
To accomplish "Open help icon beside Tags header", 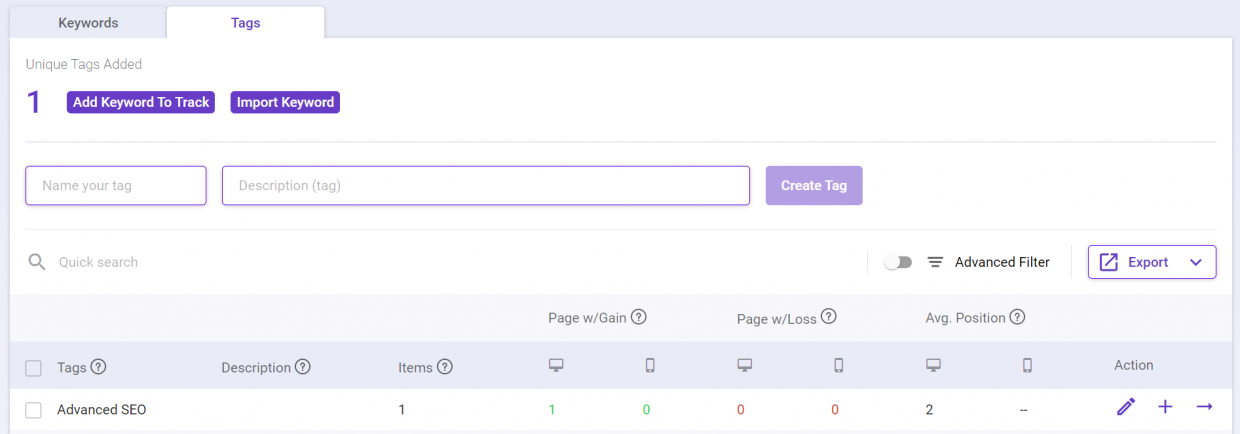I will tap(99, 367).
